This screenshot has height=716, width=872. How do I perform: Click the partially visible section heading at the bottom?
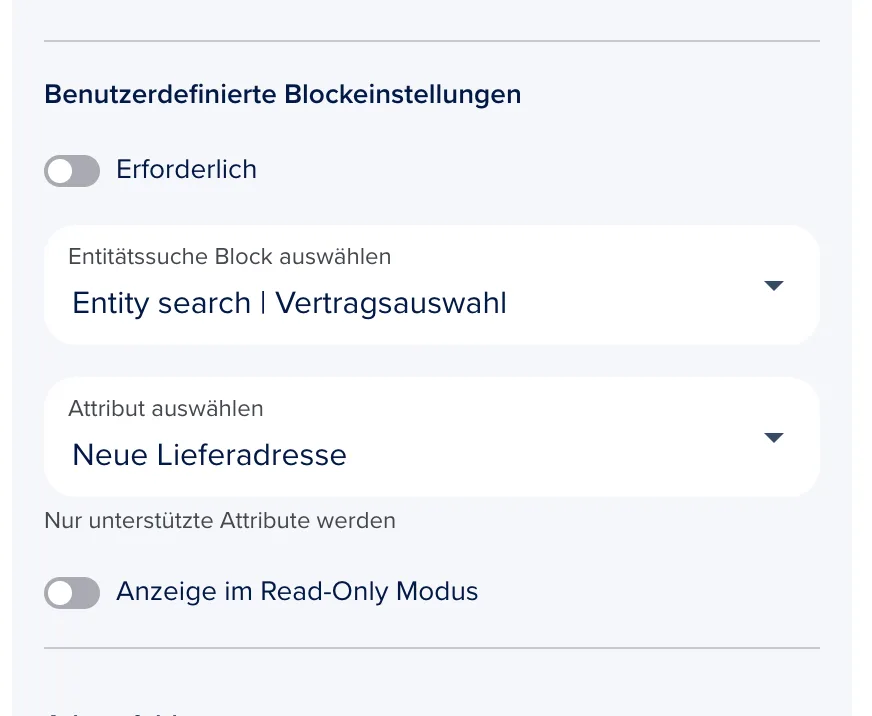tap(117, 712)
